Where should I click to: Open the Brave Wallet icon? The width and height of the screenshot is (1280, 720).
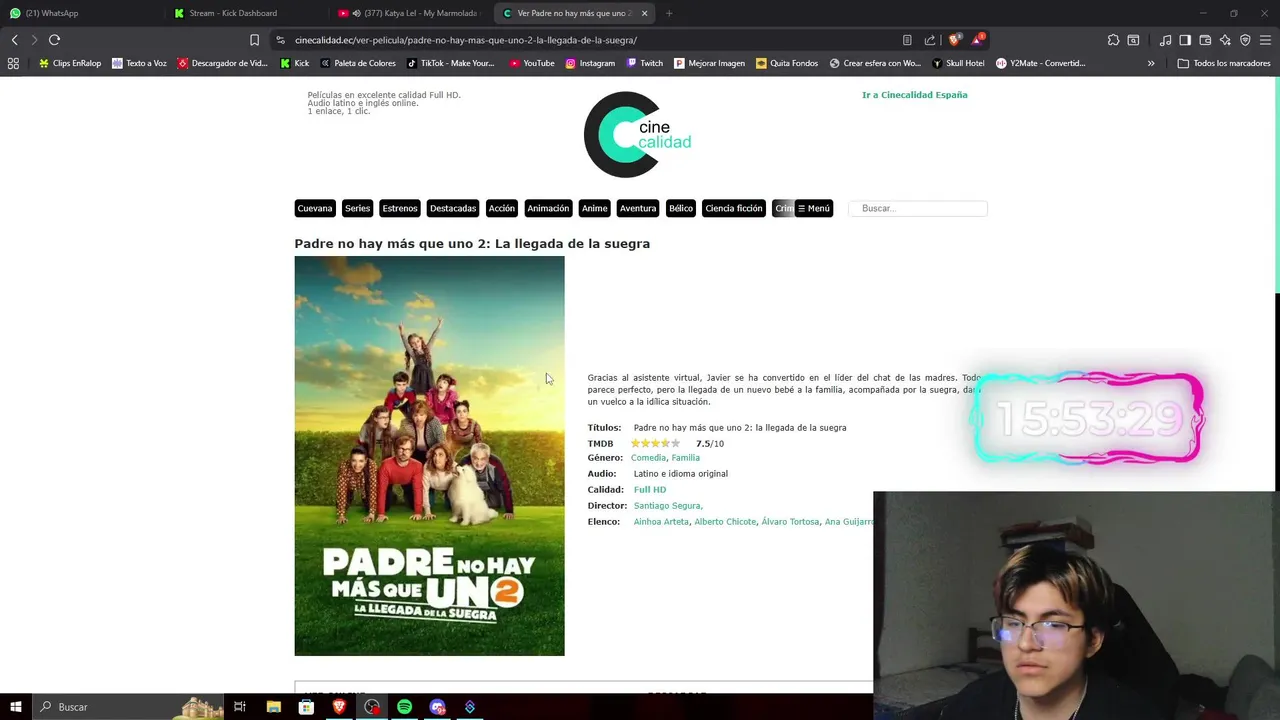(1205, 40)
